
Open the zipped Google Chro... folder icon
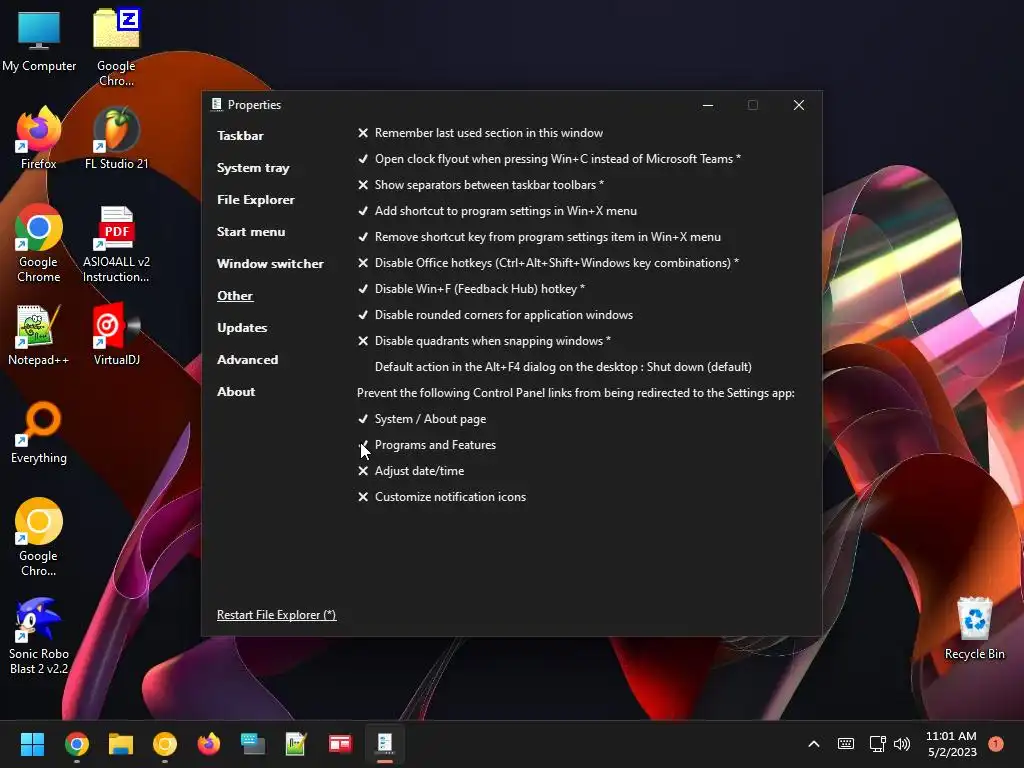pyautogui.click(x=116, y=47)
